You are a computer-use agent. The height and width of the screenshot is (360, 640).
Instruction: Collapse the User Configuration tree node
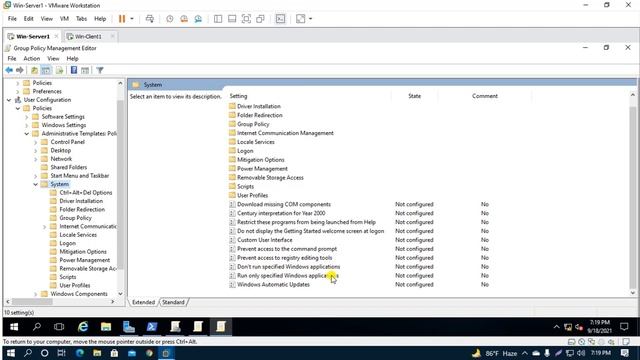pos(9,100)
